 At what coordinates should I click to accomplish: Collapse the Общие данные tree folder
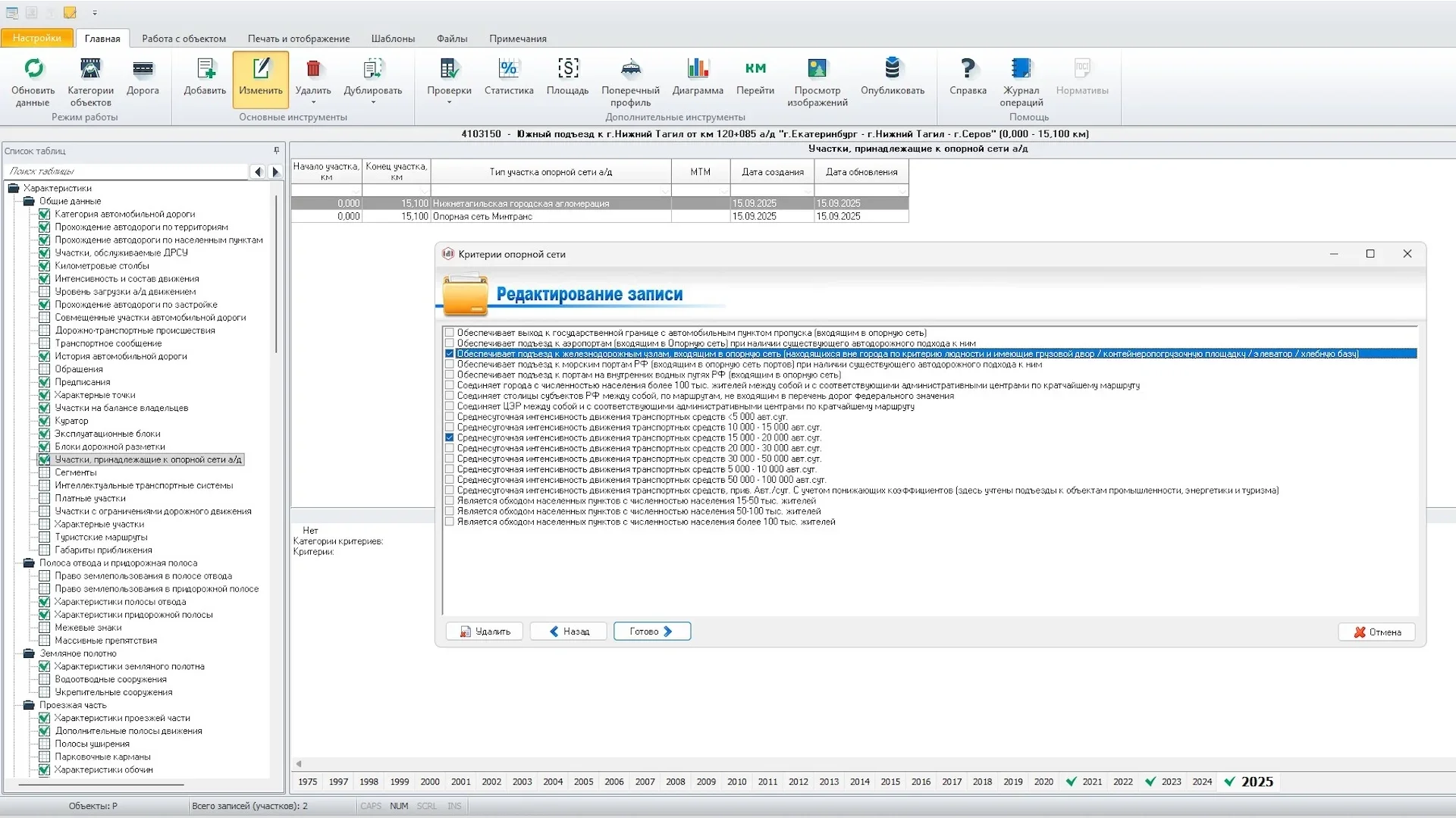point(29,202)
